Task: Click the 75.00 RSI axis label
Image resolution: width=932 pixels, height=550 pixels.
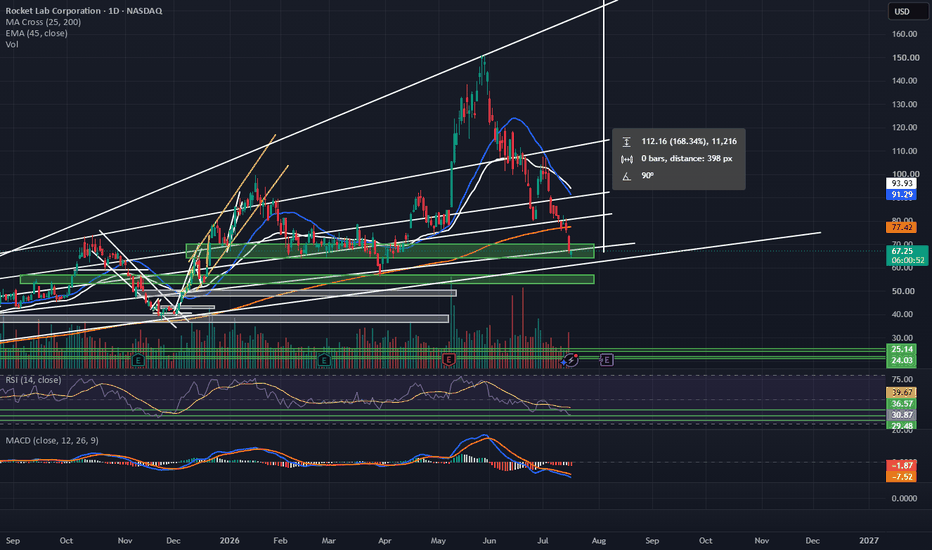Action: [x=902, y=379]
